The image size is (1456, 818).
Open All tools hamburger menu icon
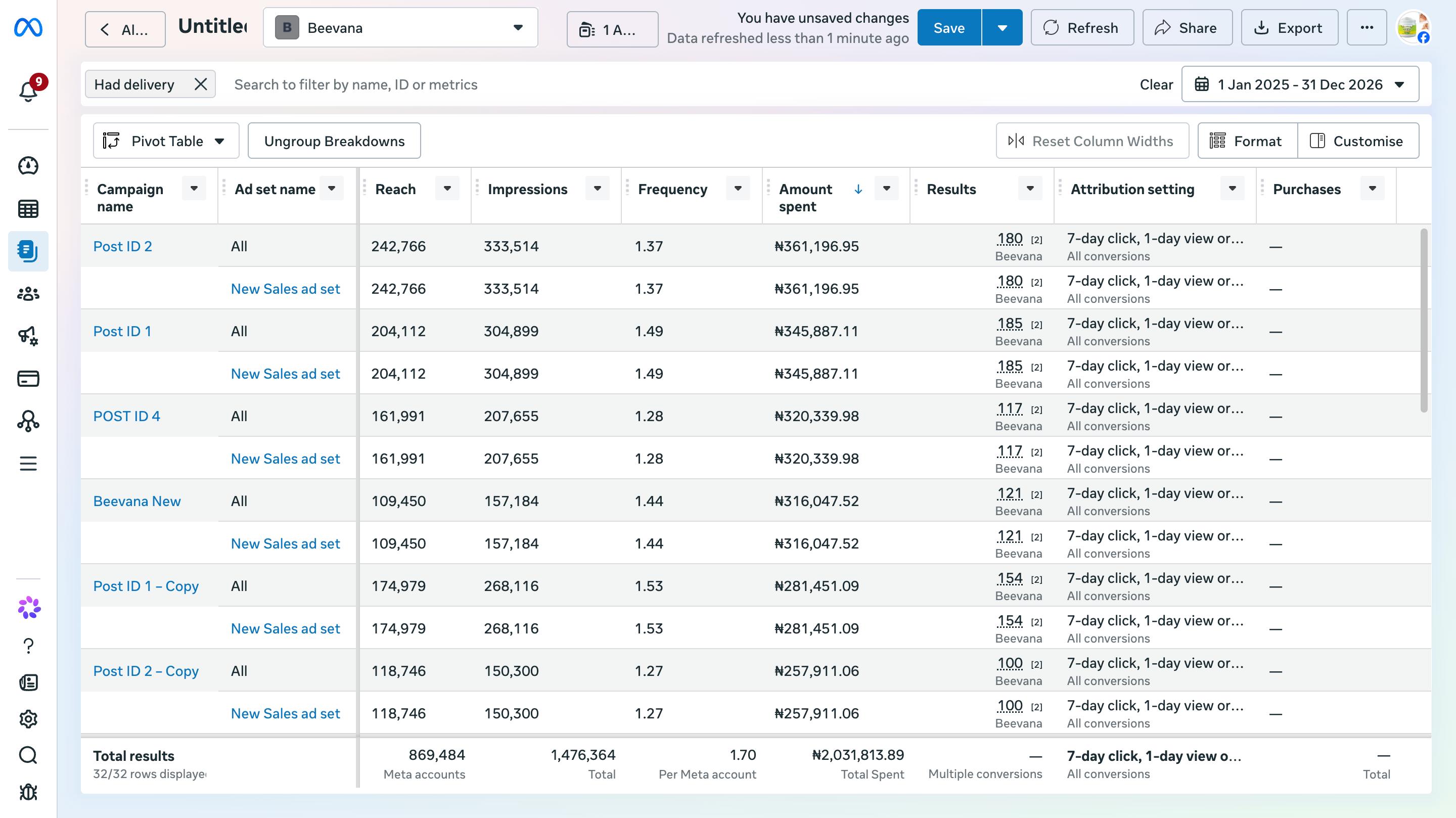tap(28, 464)
